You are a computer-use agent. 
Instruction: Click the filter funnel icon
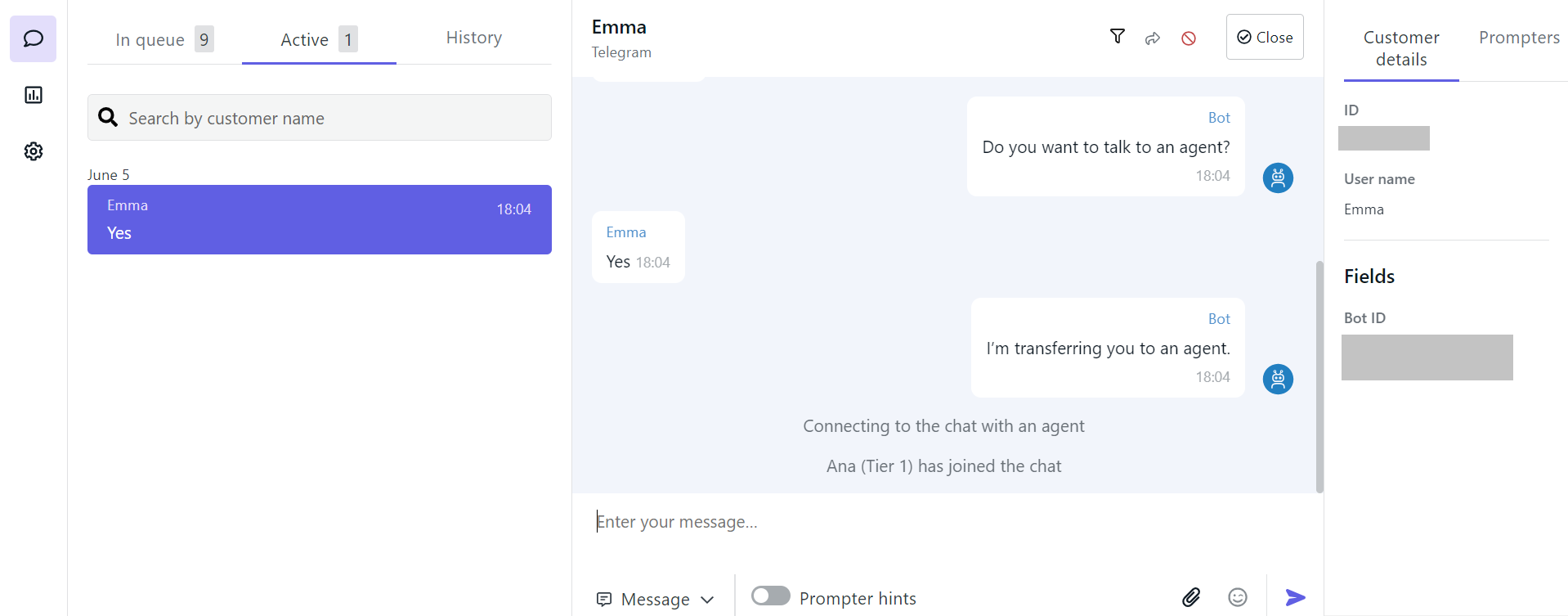coord(1117,37)
